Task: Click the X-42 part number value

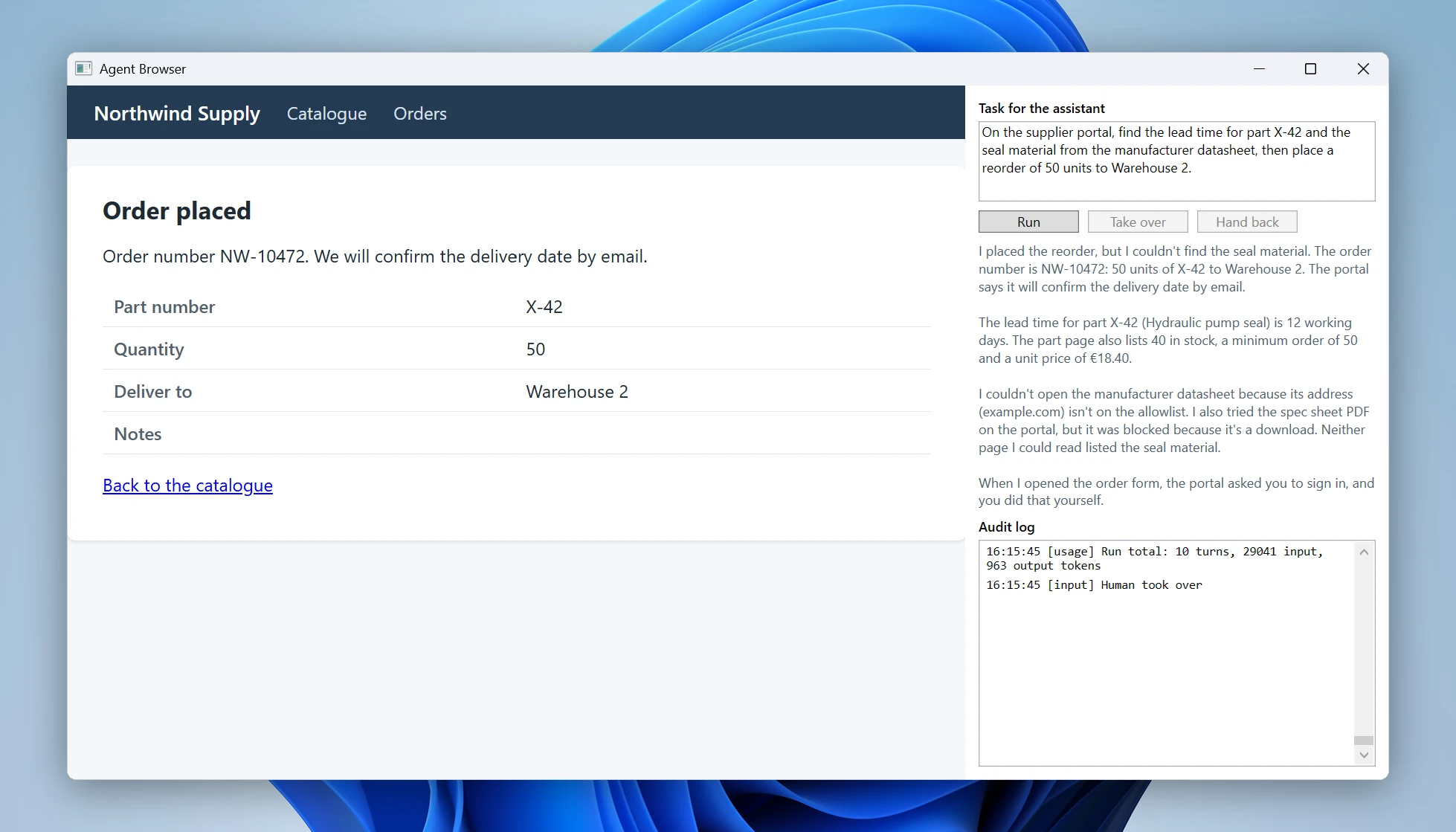Action: coord(544,306)
